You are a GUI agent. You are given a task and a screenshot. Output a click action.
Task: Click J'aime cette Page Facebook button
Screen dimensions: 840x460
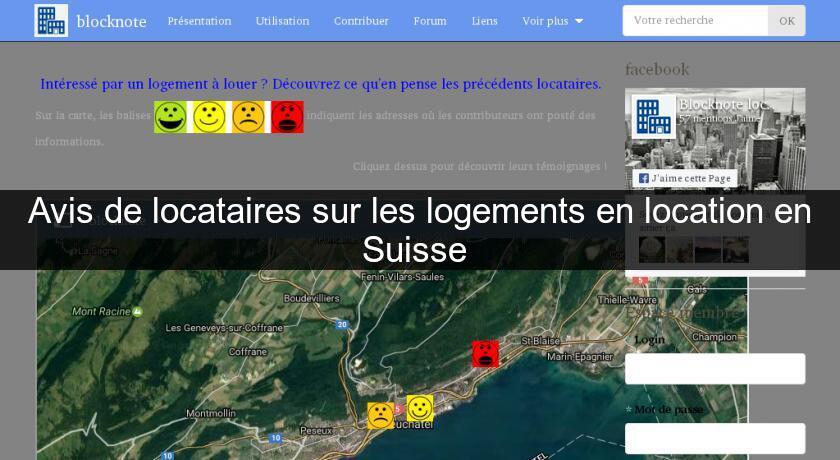pyautogui.click(x=685, y=178)
